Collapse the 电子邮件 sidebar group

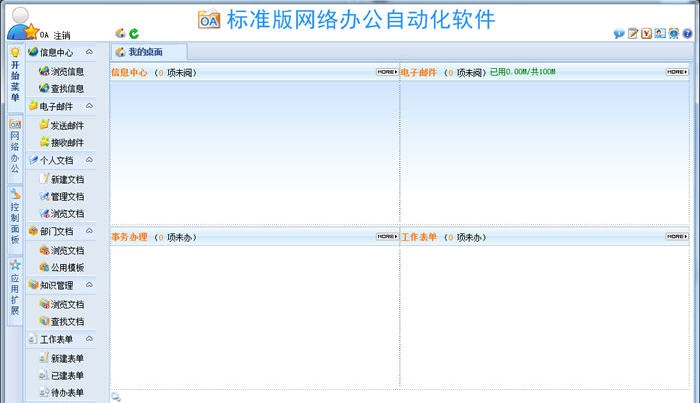click(89, 106)
